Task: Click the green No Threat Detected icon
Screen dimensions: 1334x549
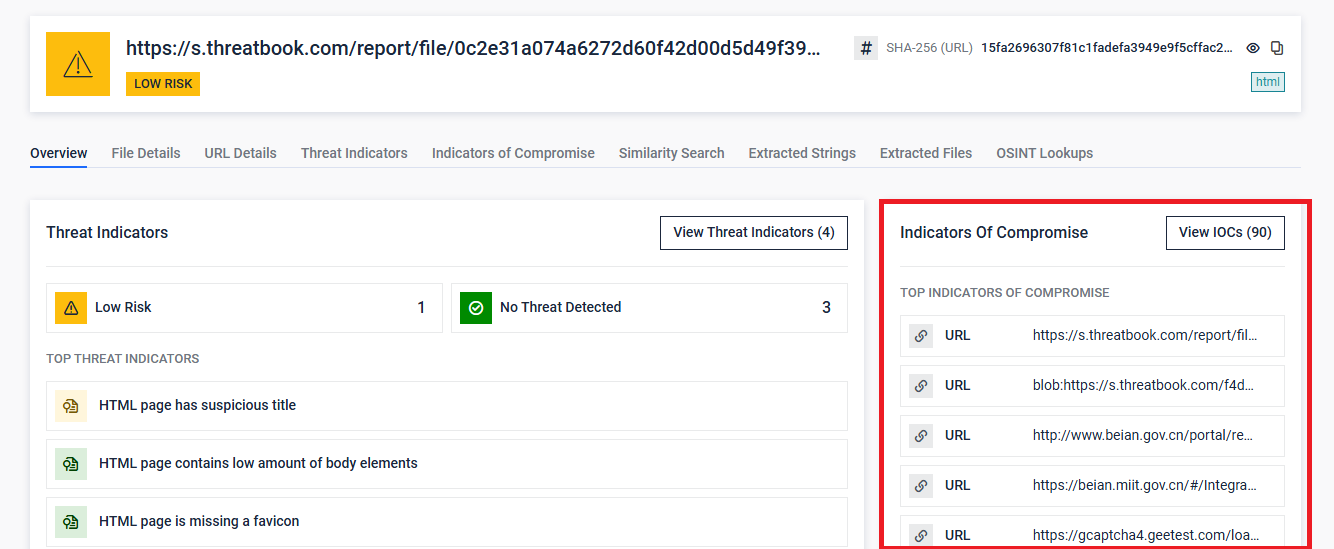Action: (476, 308)
